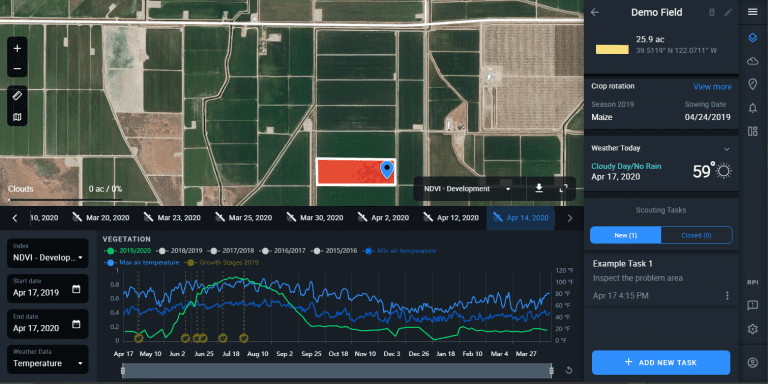
Task: Toggle the 2018/2019 legend series
Action: pyautogui.click(x=178, y=251)
